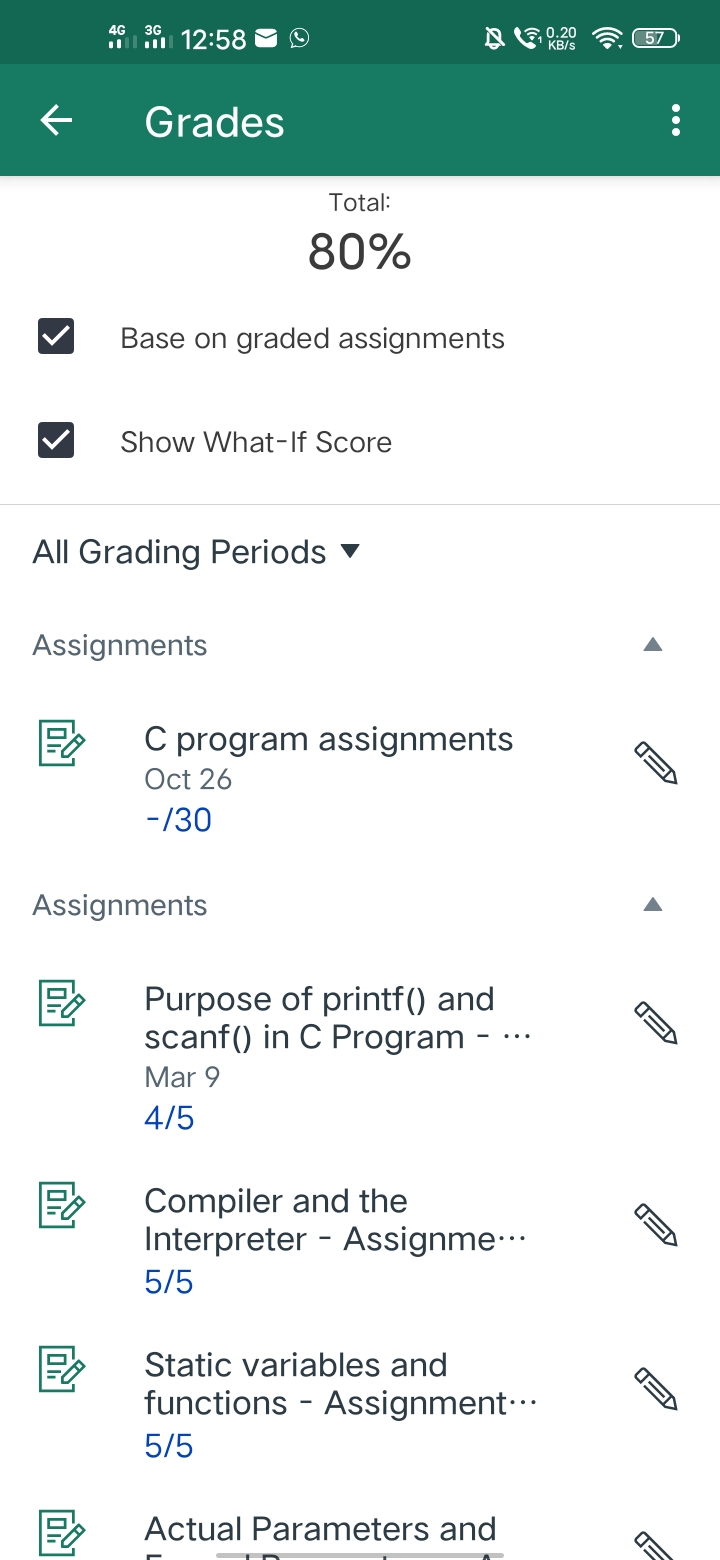Tap the 4/5 score of the printf() assignment
720x1560 pixels.
point(169,1118)
